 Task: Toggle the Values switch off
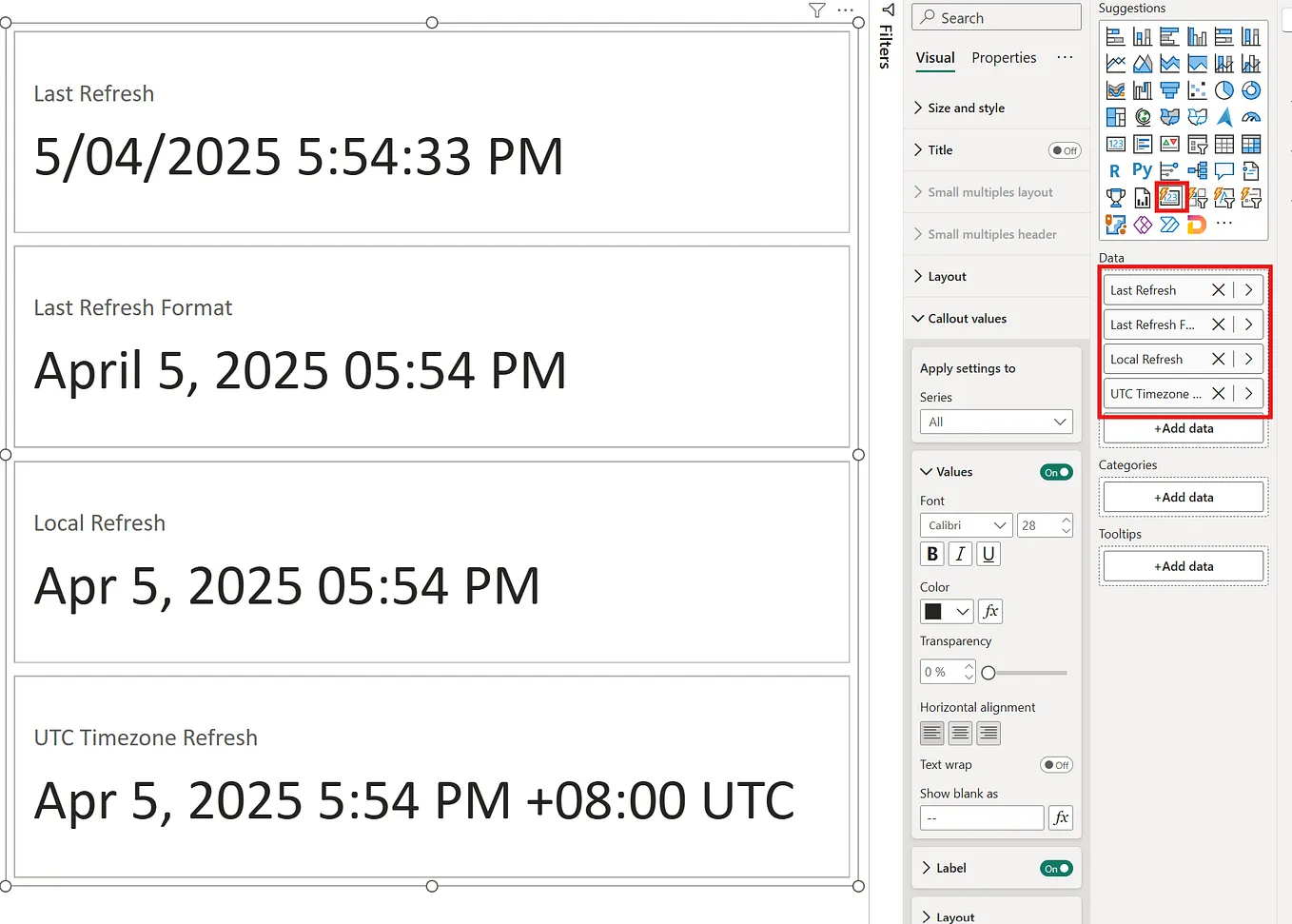tap(1056, 471)
